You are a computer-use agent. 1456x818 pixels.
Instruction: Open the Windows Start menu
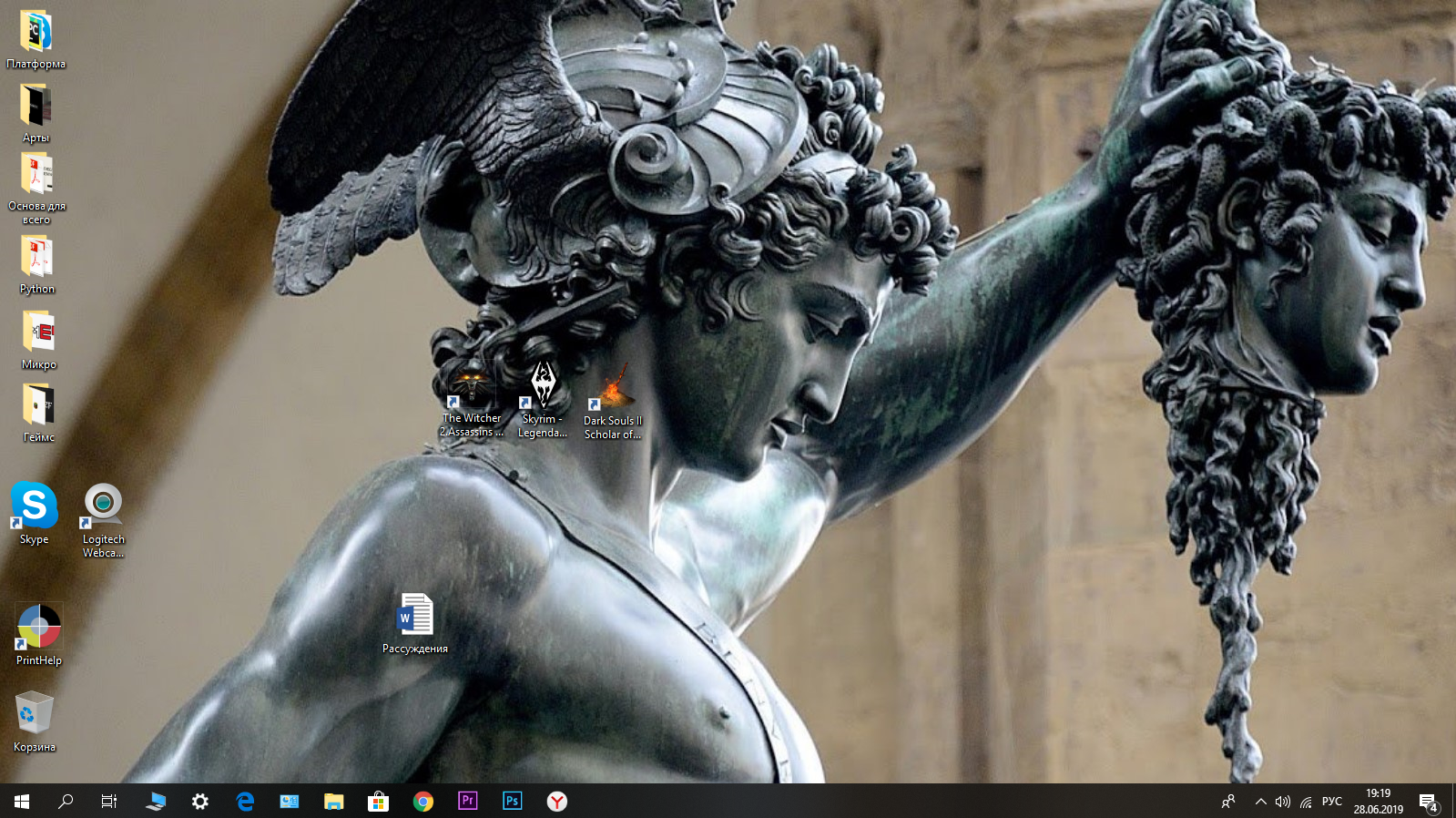click(x=22, y=802)
